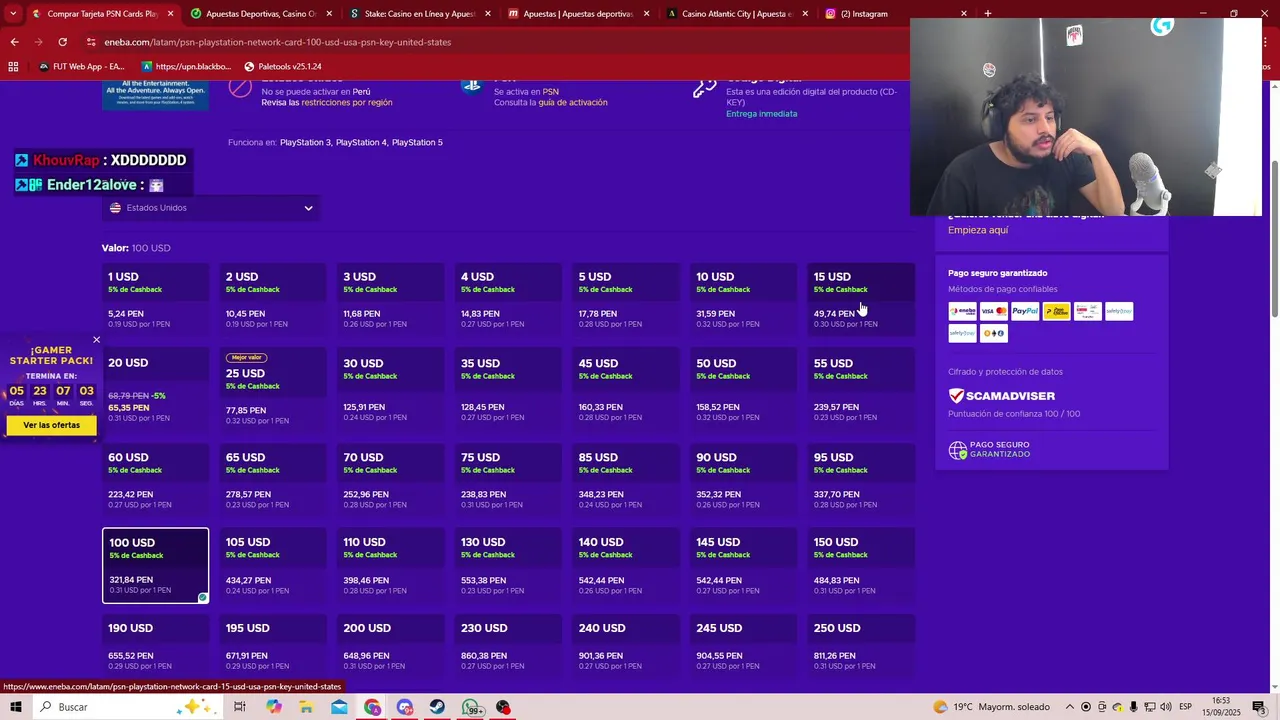Screen dimensions: 1280x720
Task: Click the eneba wallet payment icon
Action: [x=962, y=311]
